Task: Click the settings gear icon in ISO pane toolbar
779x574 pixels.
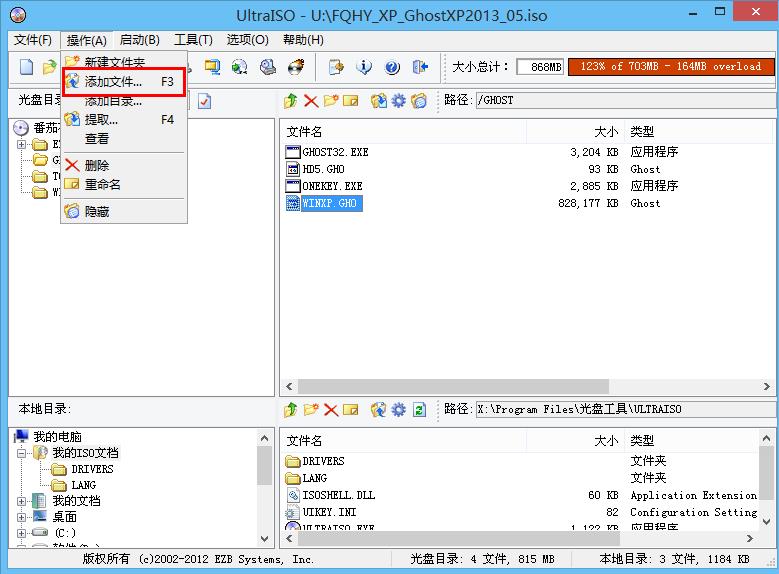Action: tap(398, 101)
